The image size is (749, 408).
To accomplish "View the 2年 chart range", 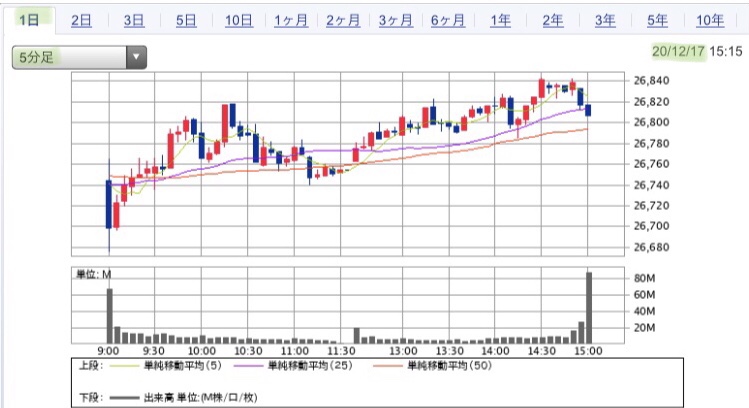I will point(553,21).
